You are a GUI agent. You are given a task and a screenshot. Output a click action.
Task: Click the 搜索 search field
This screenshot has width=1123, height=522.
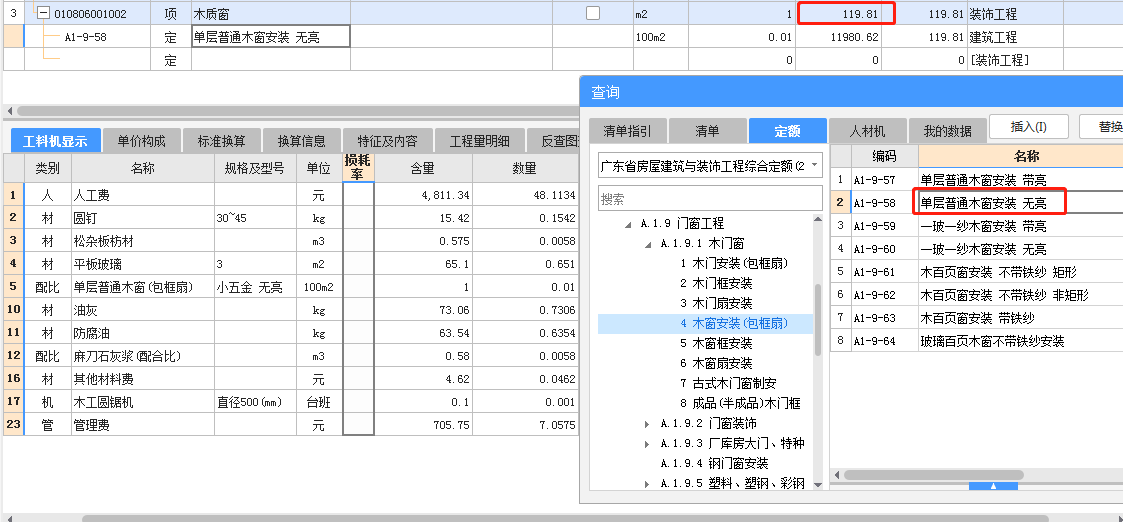click(x=710, y=198)
